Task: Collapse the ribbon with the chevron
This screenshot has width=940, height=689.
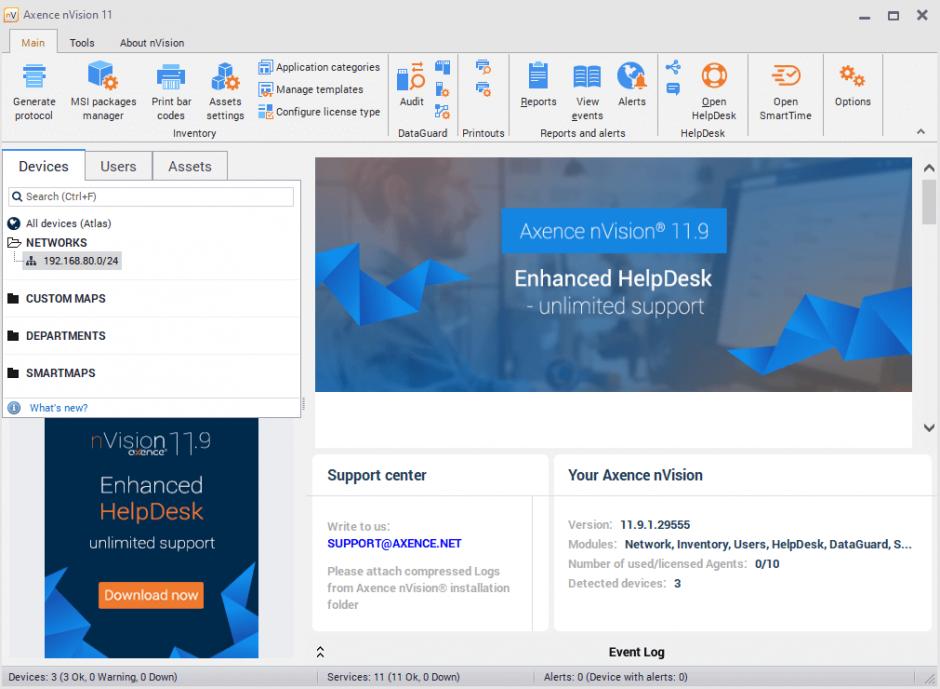Action: 921,131
